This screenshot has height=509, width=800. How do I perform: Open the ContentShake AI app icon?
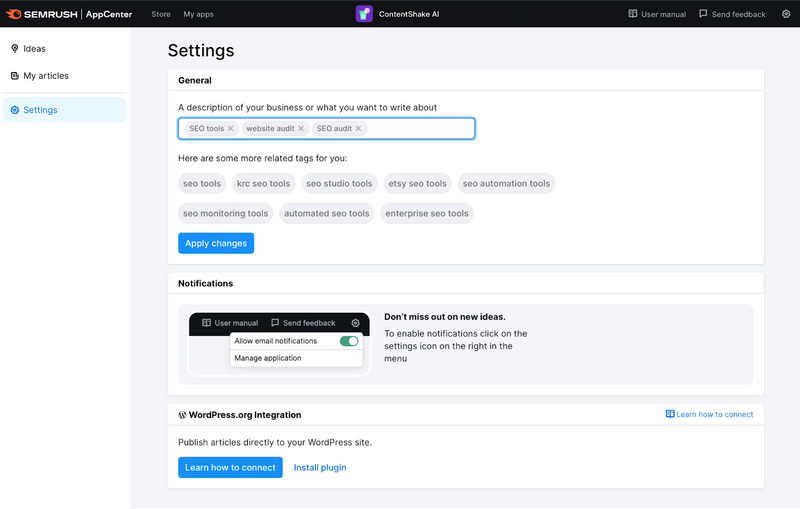tap(364, 14)
